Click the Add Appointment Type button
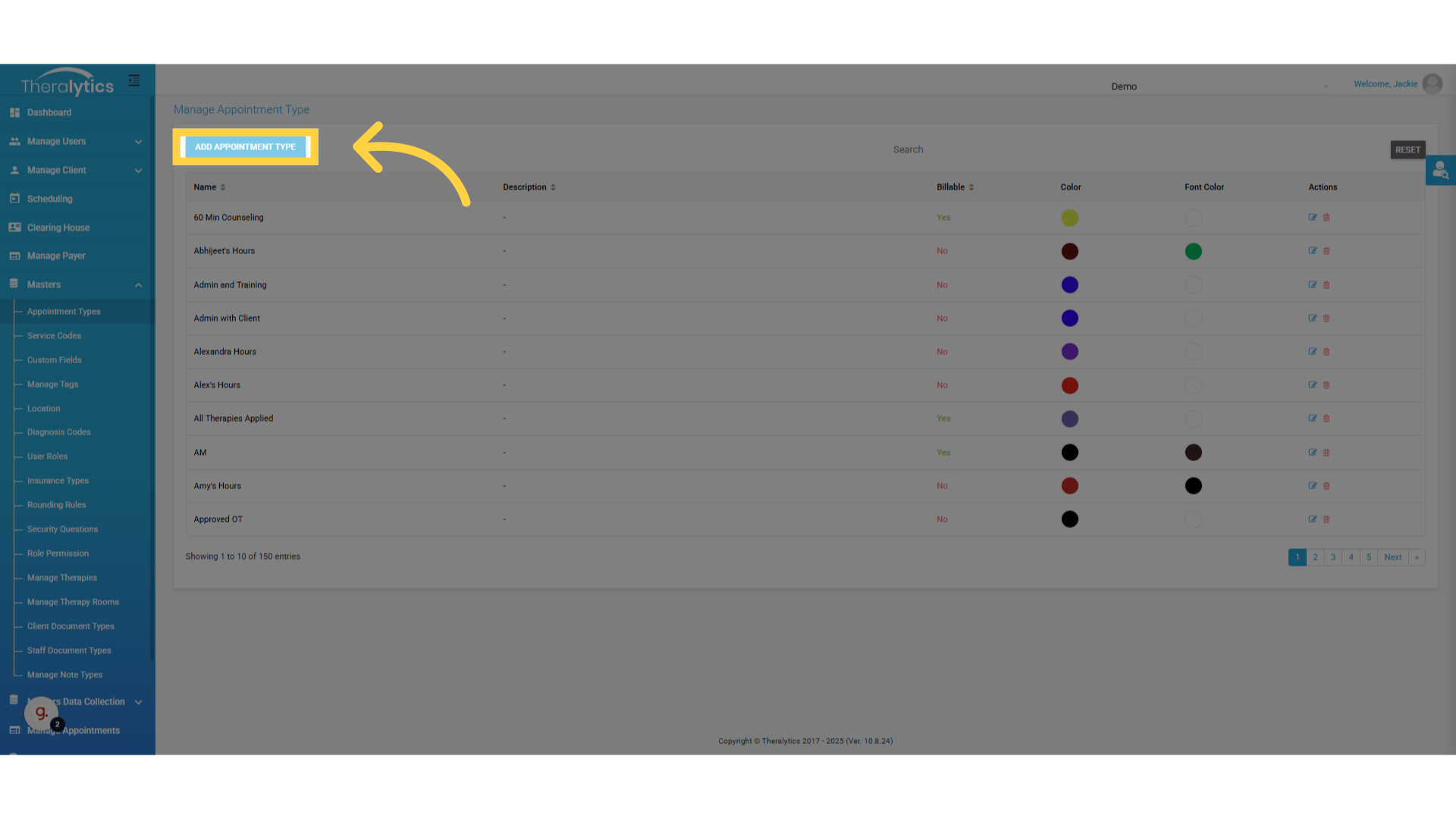This screenshot has width=1456, height=819. tap(245, 147)
